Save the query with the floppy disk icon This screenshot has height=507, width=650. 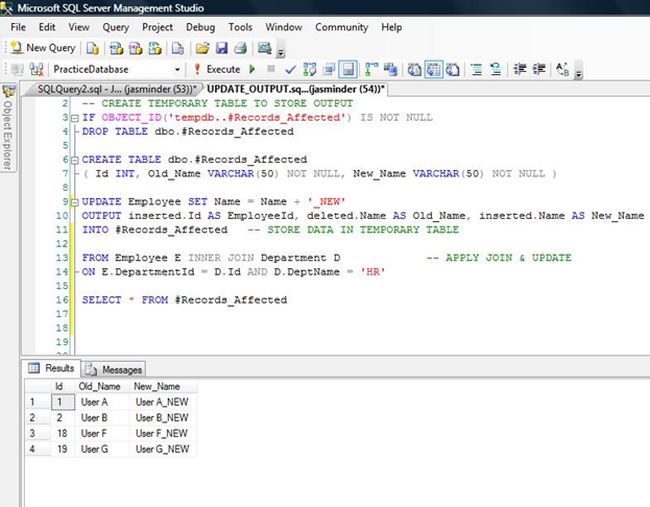(x=221, y=47)
